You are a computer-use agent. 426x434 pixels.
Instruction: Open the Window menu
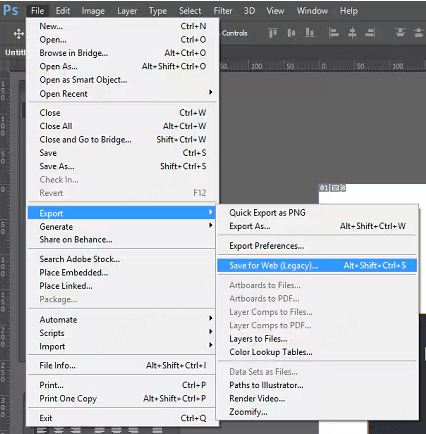click(312, 11)
